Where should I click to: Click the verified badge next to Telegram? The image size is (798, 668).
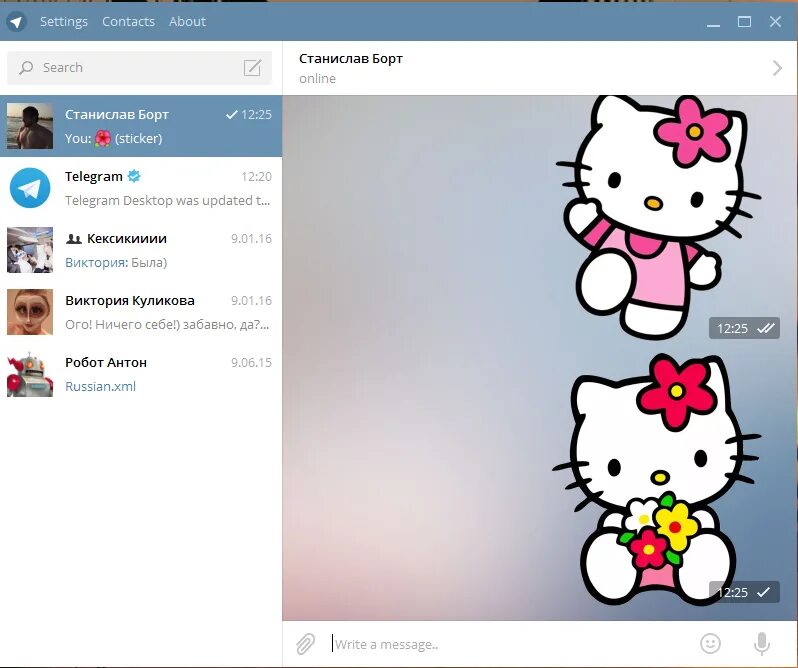tap(134, 176)
